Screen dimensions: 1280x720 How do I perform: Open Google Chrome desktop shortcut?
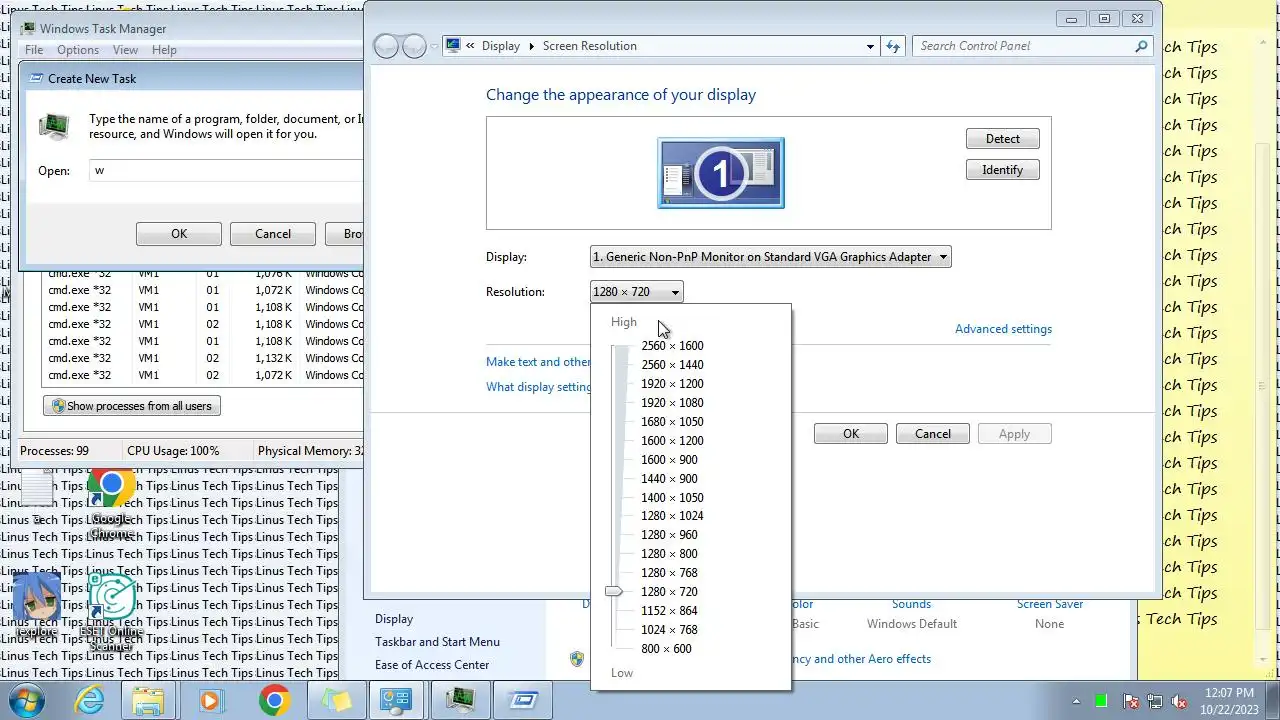coord(112,504)
